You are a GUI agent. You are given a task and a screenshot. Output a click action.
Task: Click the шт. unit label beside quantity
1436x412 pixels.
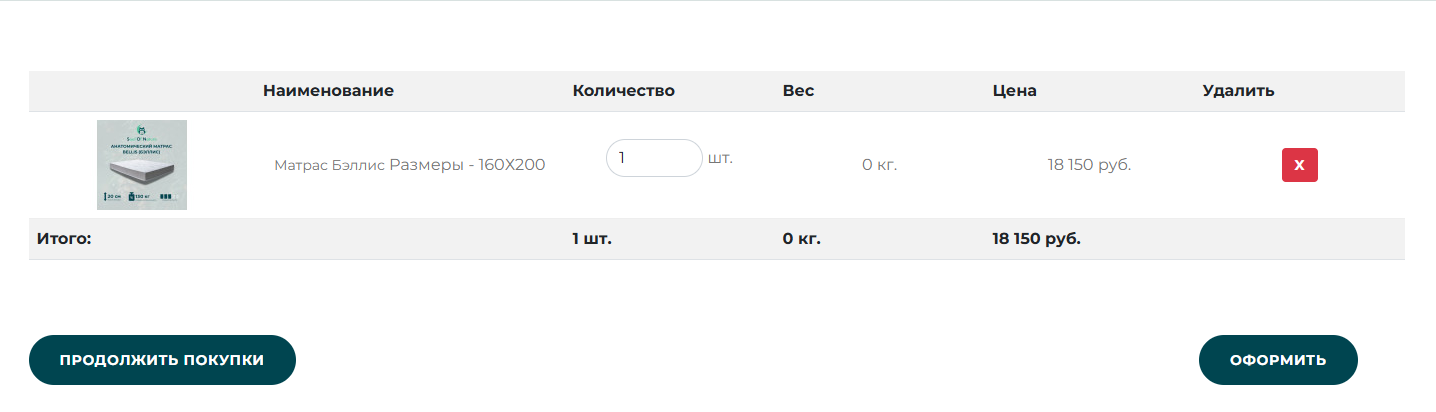point(720,158)
